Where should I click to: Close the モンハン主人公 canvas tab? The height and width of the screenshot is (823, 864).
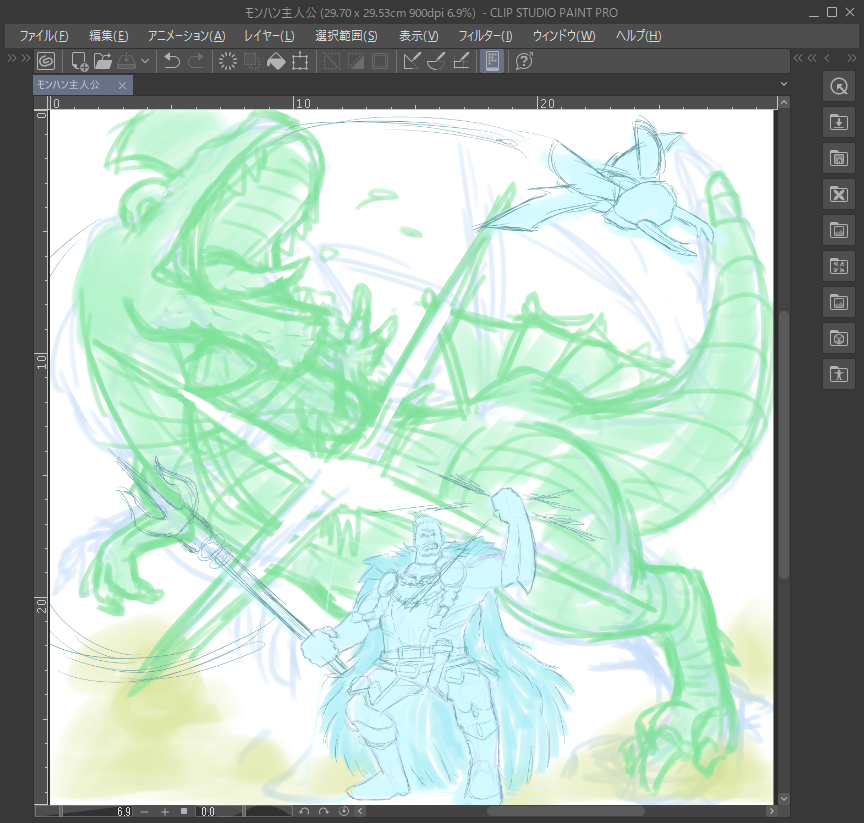(x=122, y=85)
